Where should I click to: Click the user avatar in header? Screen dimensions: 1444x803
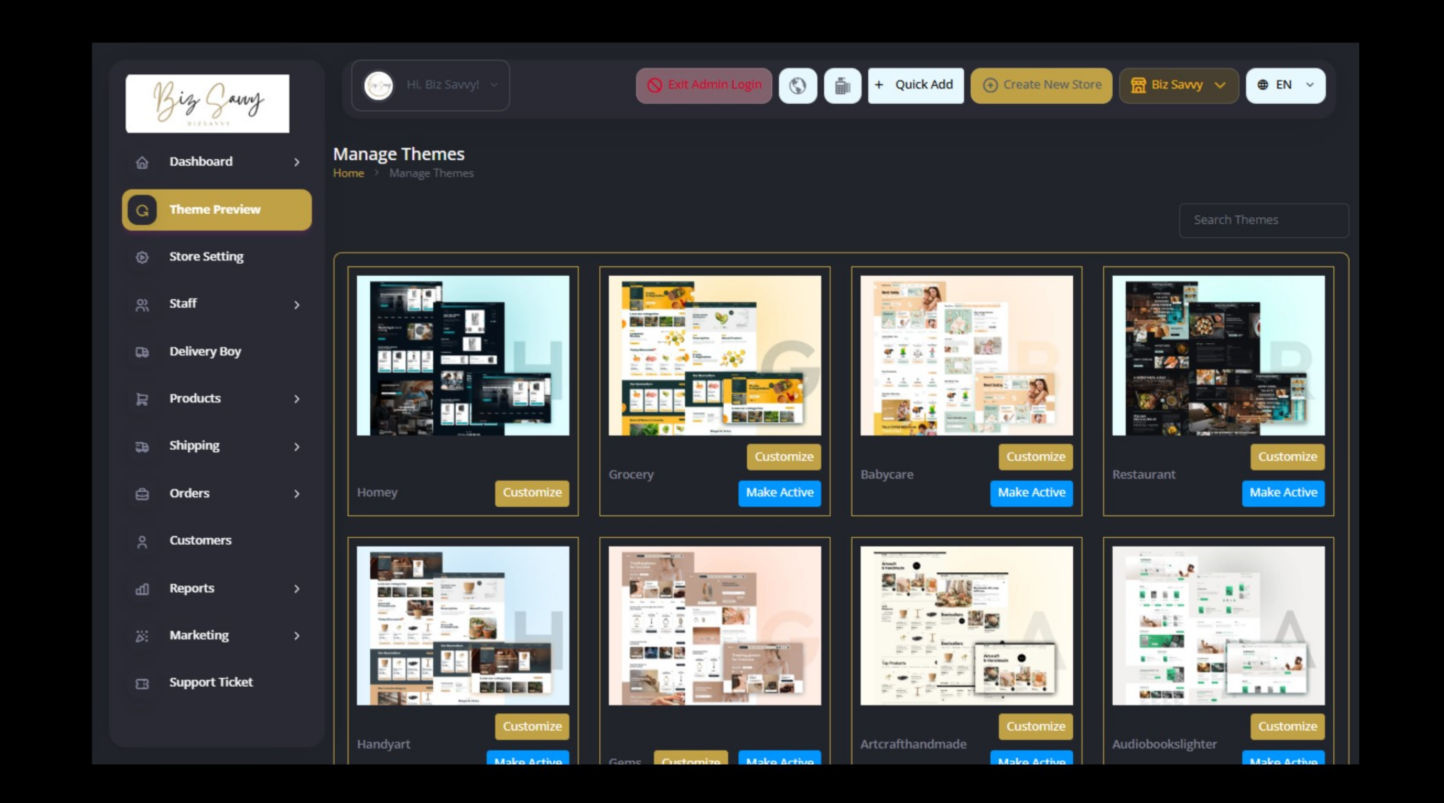378,86
